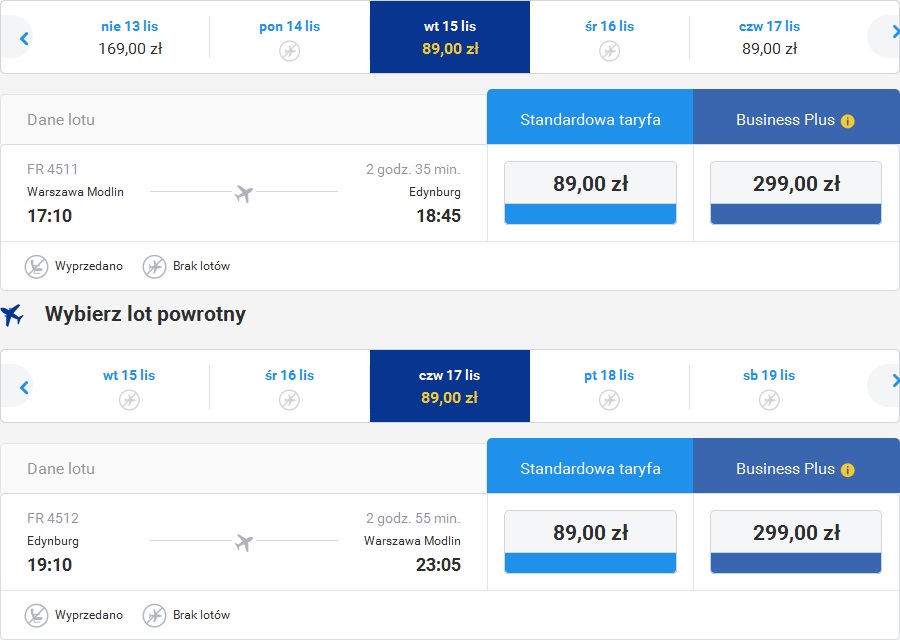900x640 pixels.
Task: Show earlier return dates with left arrow
Action: 24,387
